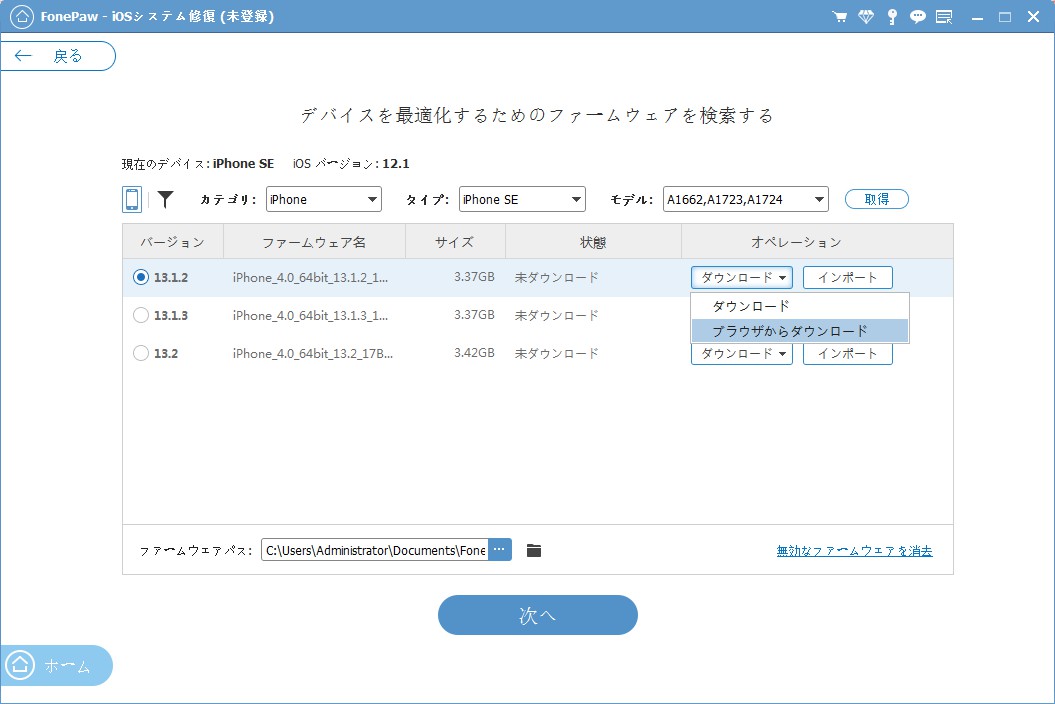Open the モデル dropdown showing A1662,A1723,A1724
The height and width of the screenshot is (704, 1055).
tap(745, 199)
